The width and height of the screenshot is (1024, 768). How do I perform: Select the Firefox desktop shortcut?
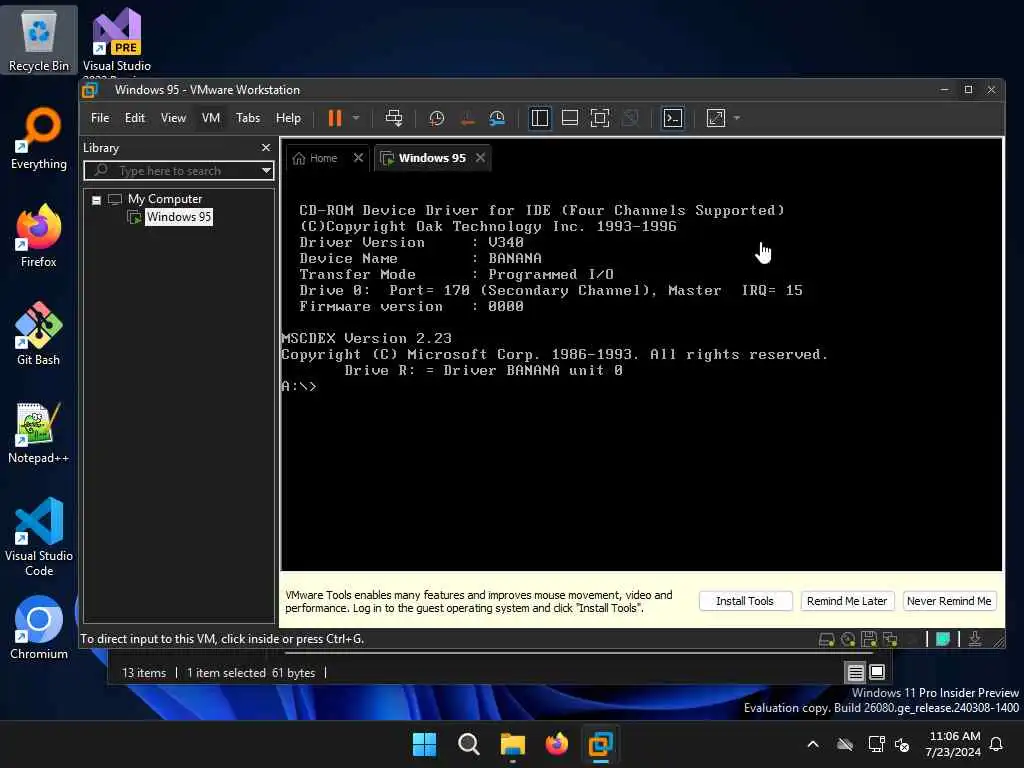pyautogui.click(x=39, y=236)
